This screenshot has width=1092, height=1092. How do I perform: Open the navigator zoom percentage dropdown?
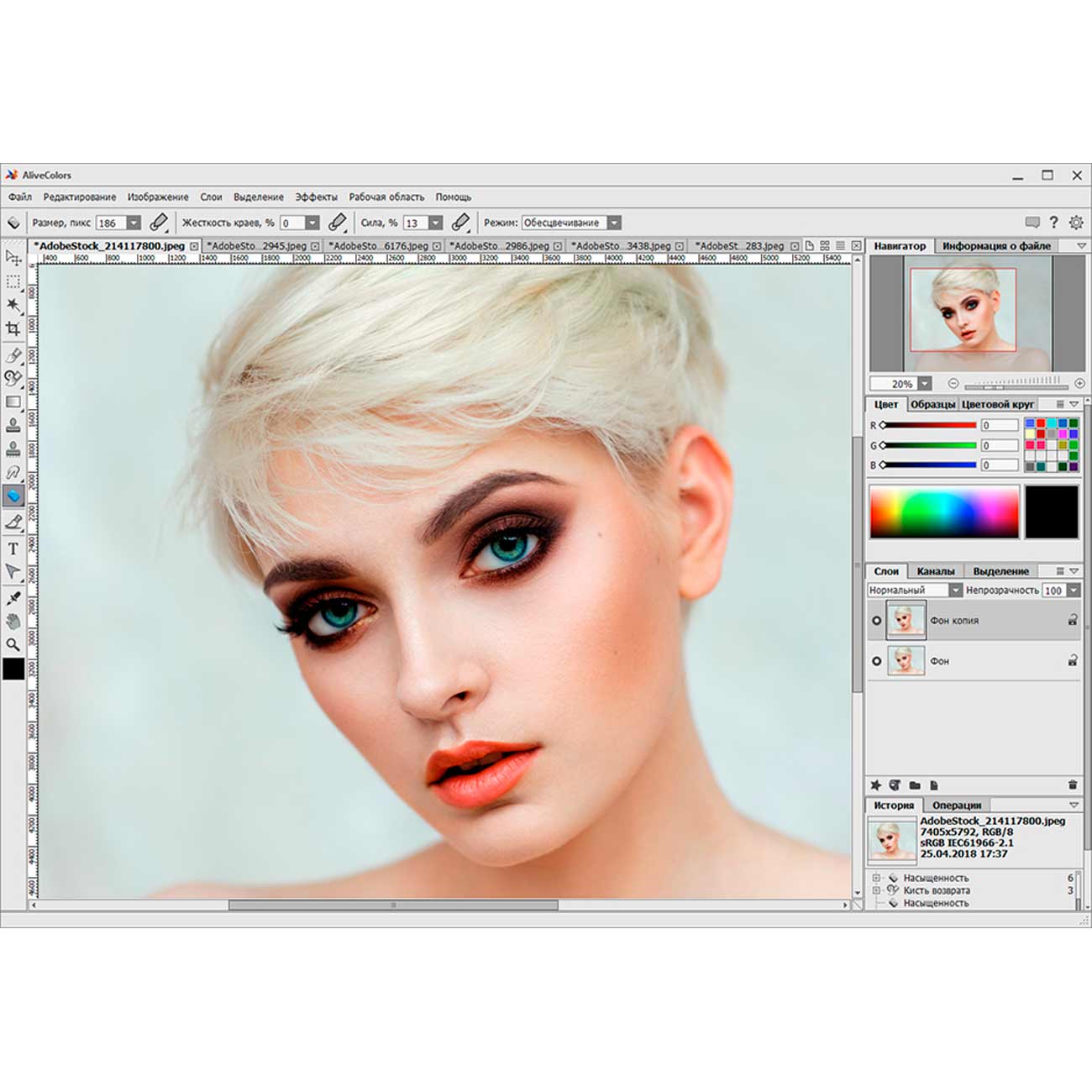[925, 384]
